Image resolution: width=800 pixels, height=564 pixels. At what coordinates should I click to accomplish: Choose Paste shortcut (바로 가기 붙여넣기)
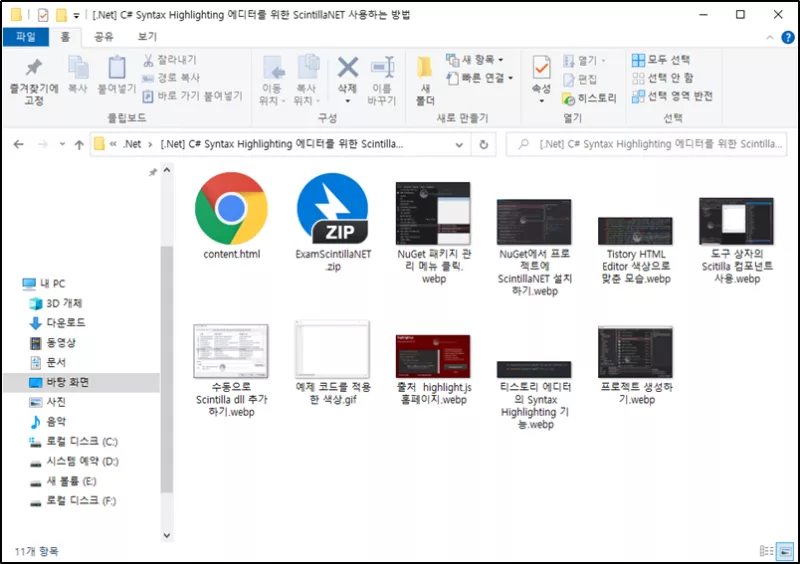coord(192,96)
